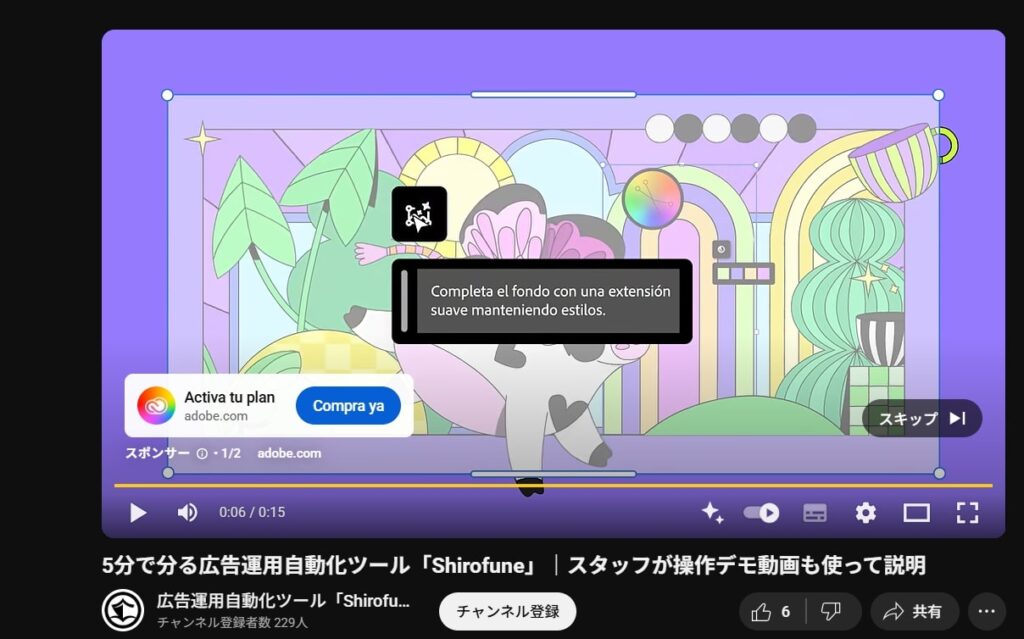Screen dimensions: 1024x639
Task: Click the sparkle AI icon in player controls
Action: (712, 513)
